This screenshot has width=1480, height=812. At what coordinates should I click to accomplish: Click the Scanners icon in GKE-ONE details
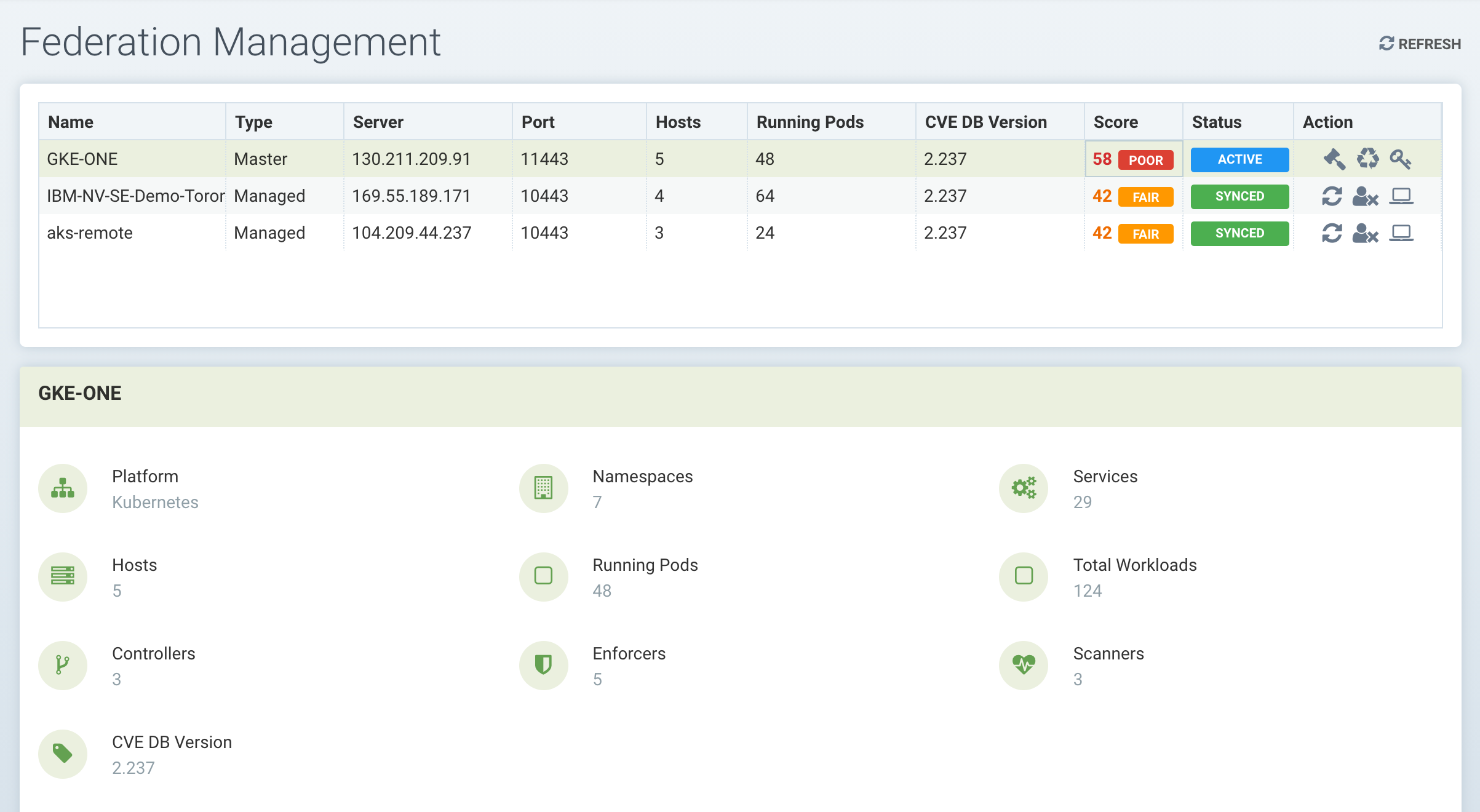[1024, 665]
